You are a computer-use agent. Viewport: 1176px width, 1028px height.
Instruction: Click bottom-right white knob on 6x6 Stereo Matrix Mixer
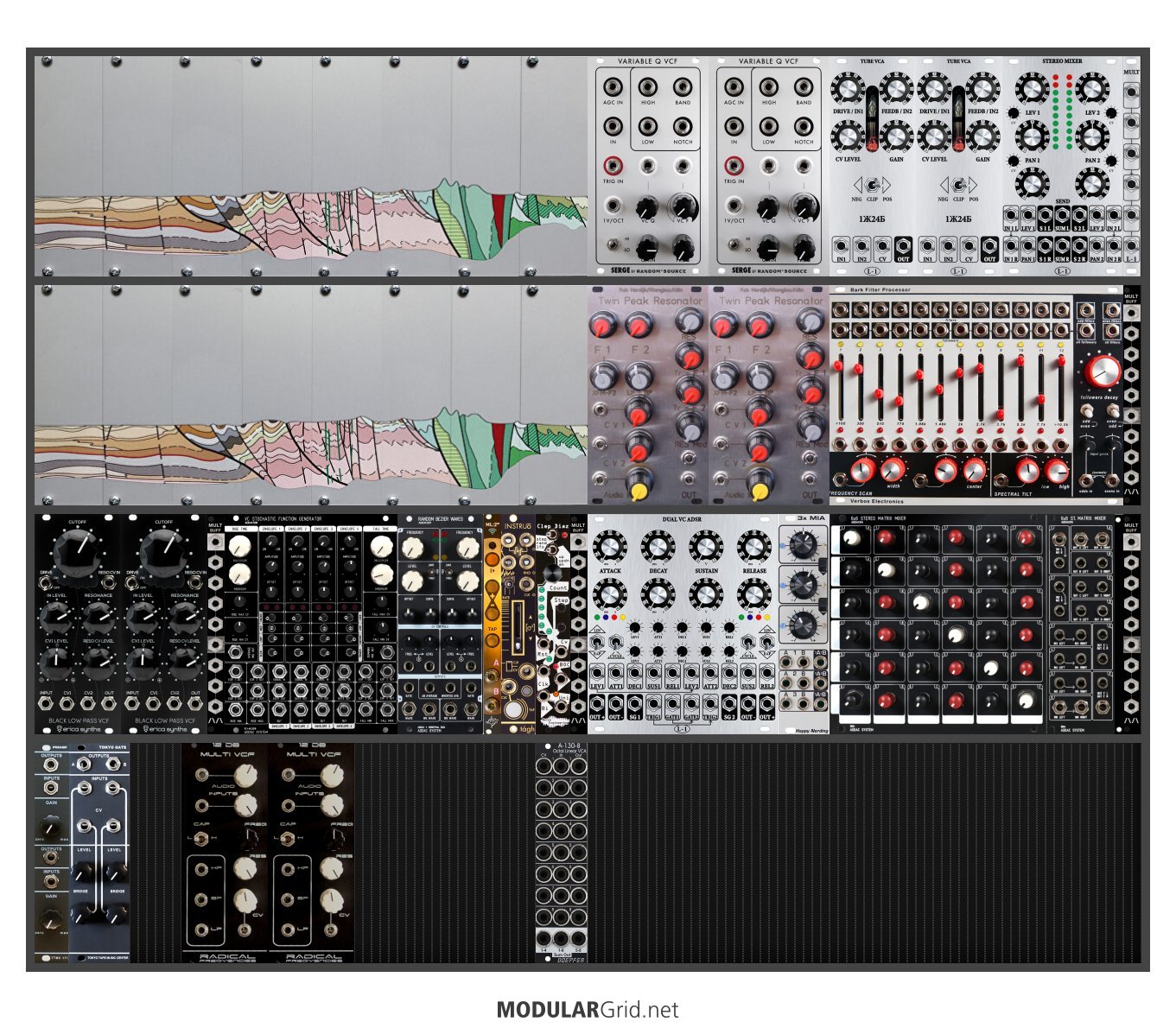(x=1025, y=701)
